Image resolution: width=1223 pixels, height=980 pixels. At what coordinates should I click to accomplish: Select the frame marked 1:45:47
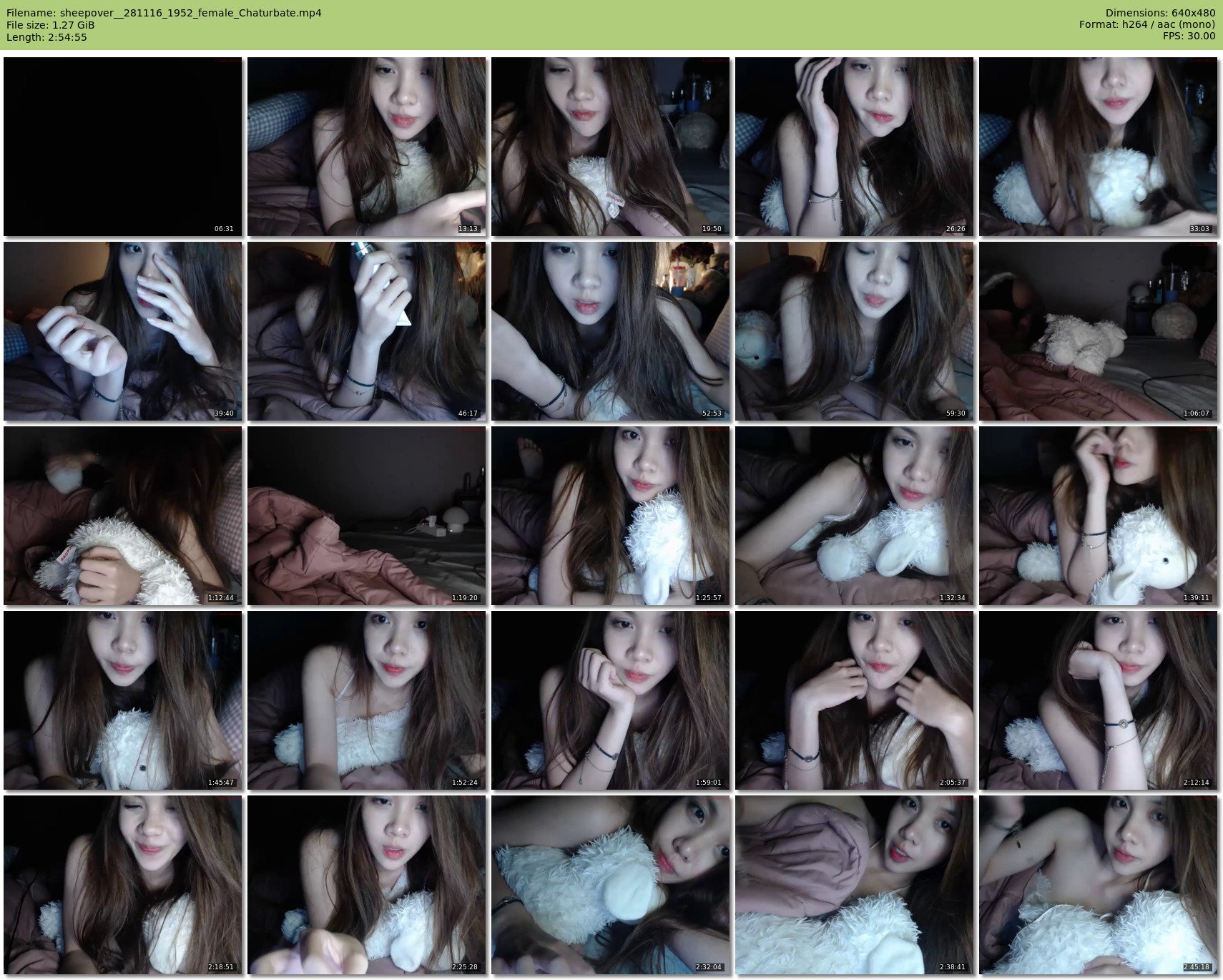pos(122,700)
